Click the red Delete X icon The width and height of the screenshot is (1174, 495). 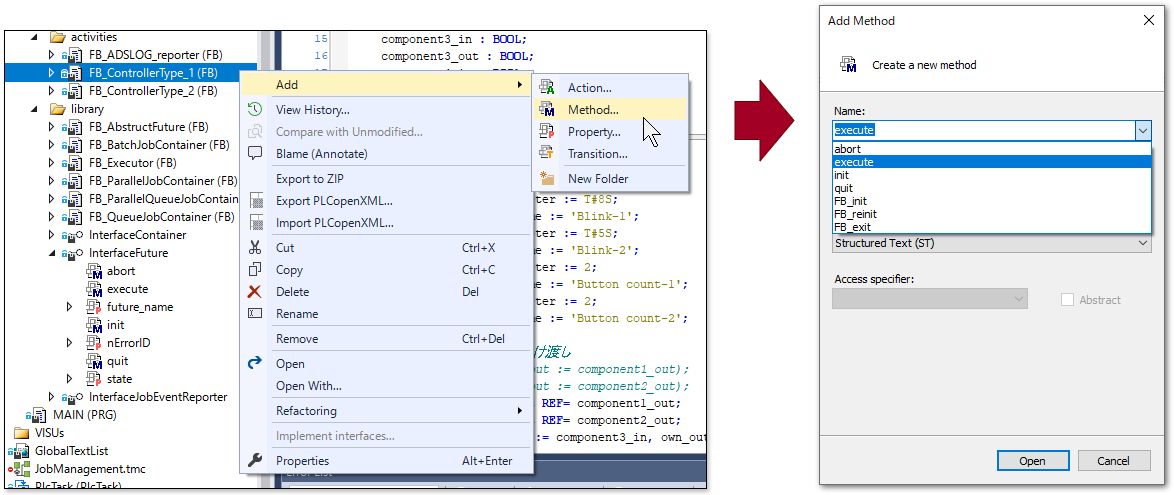coord(255,291)
